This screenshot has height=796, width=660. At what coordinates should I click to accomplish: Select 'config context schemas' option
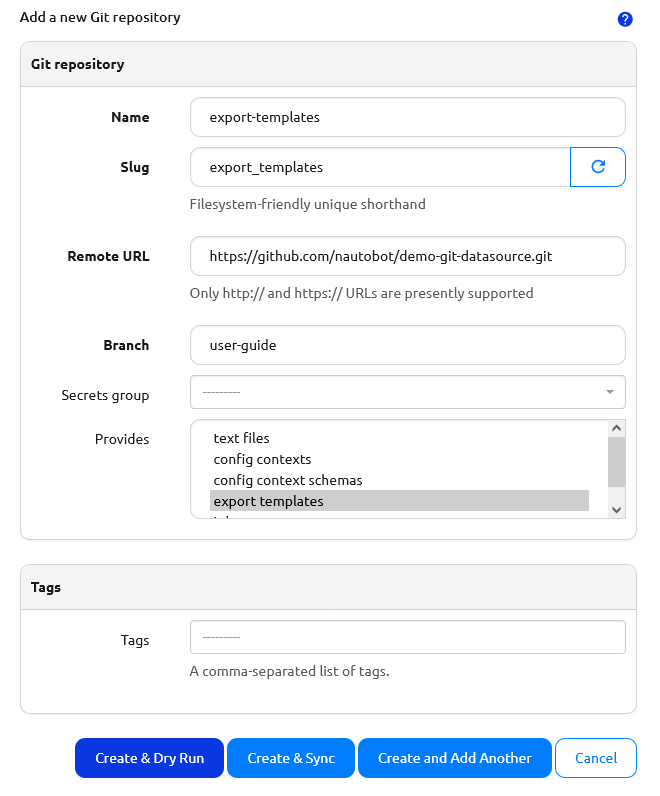399,480
